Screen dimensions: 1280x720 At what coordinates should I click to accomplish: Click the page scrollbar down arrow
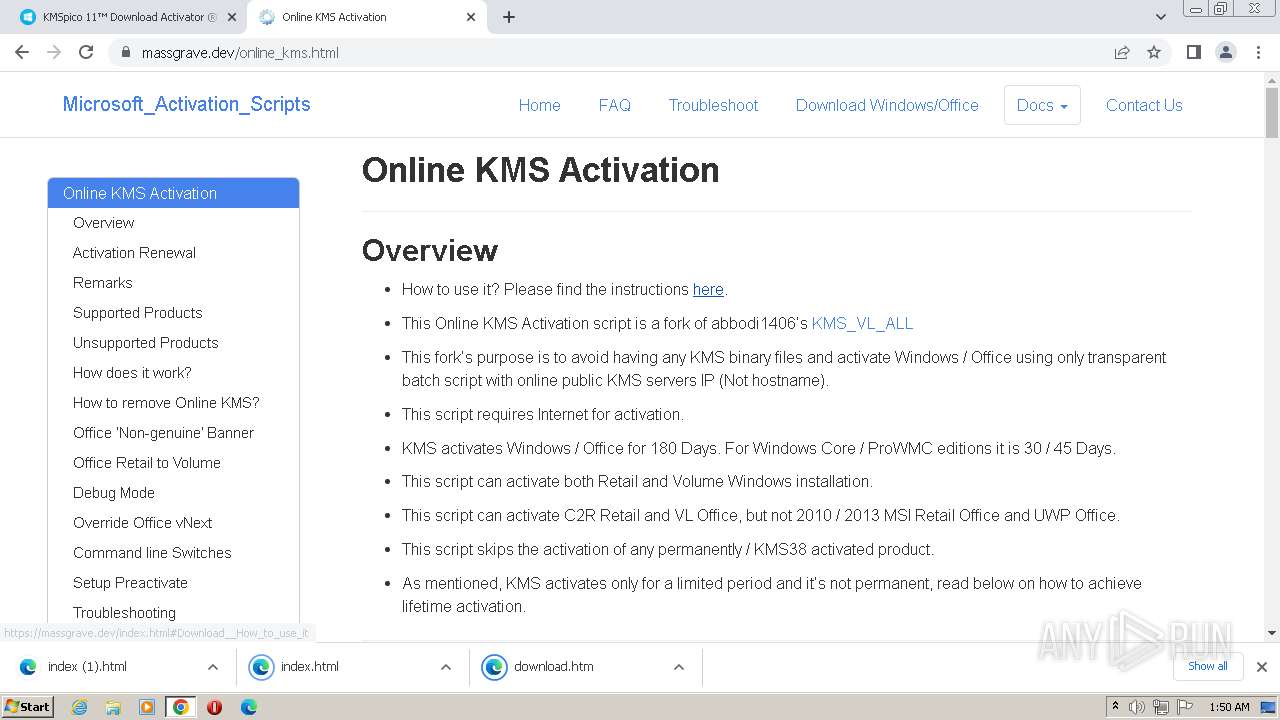1272,633
